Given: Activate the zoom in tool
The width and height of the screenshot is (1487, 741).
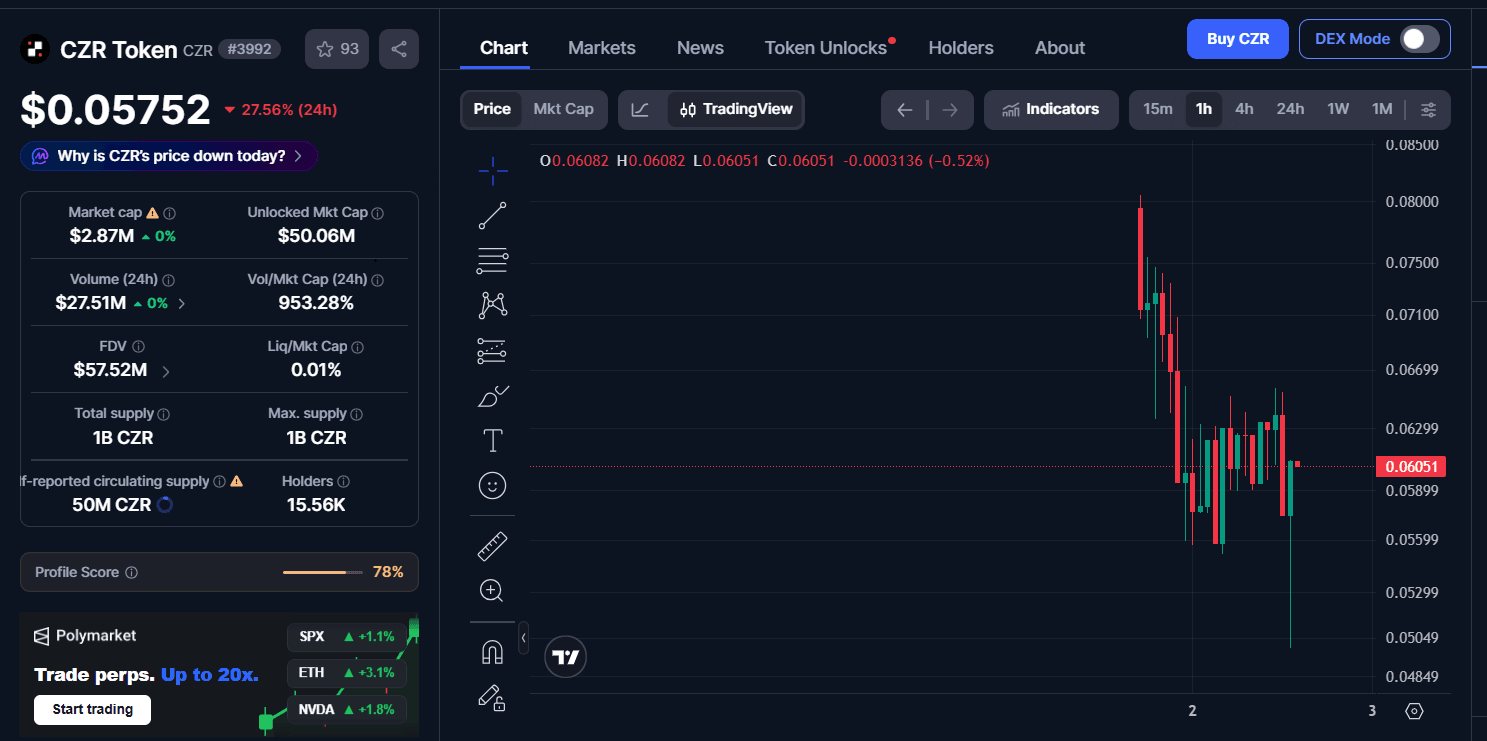Looking at the screenshot, I should pyautogui.click(x=492, y=591).
